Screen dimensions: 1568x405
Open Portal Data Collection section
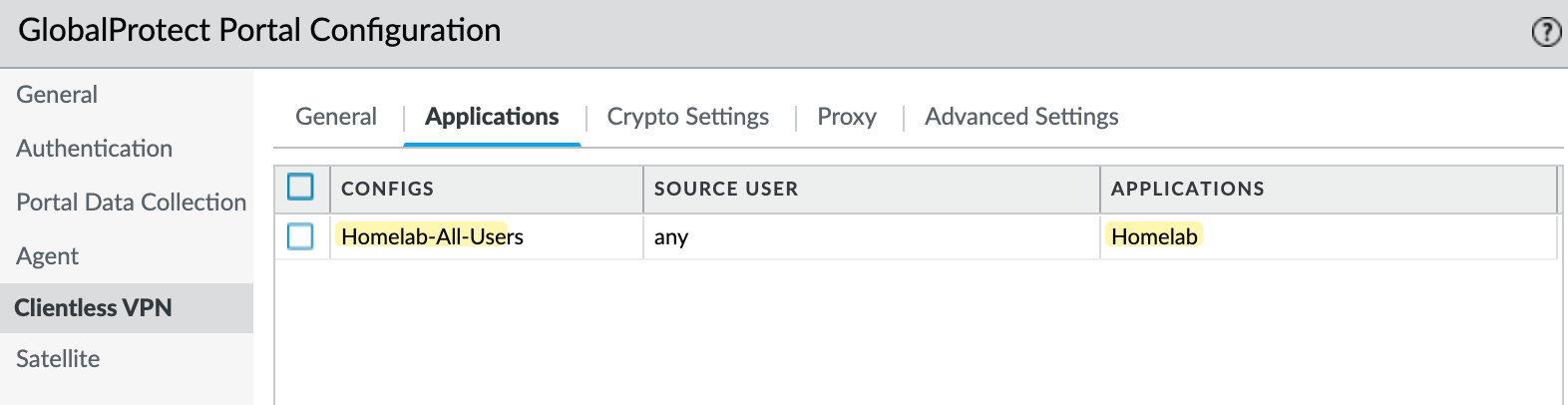131,202
